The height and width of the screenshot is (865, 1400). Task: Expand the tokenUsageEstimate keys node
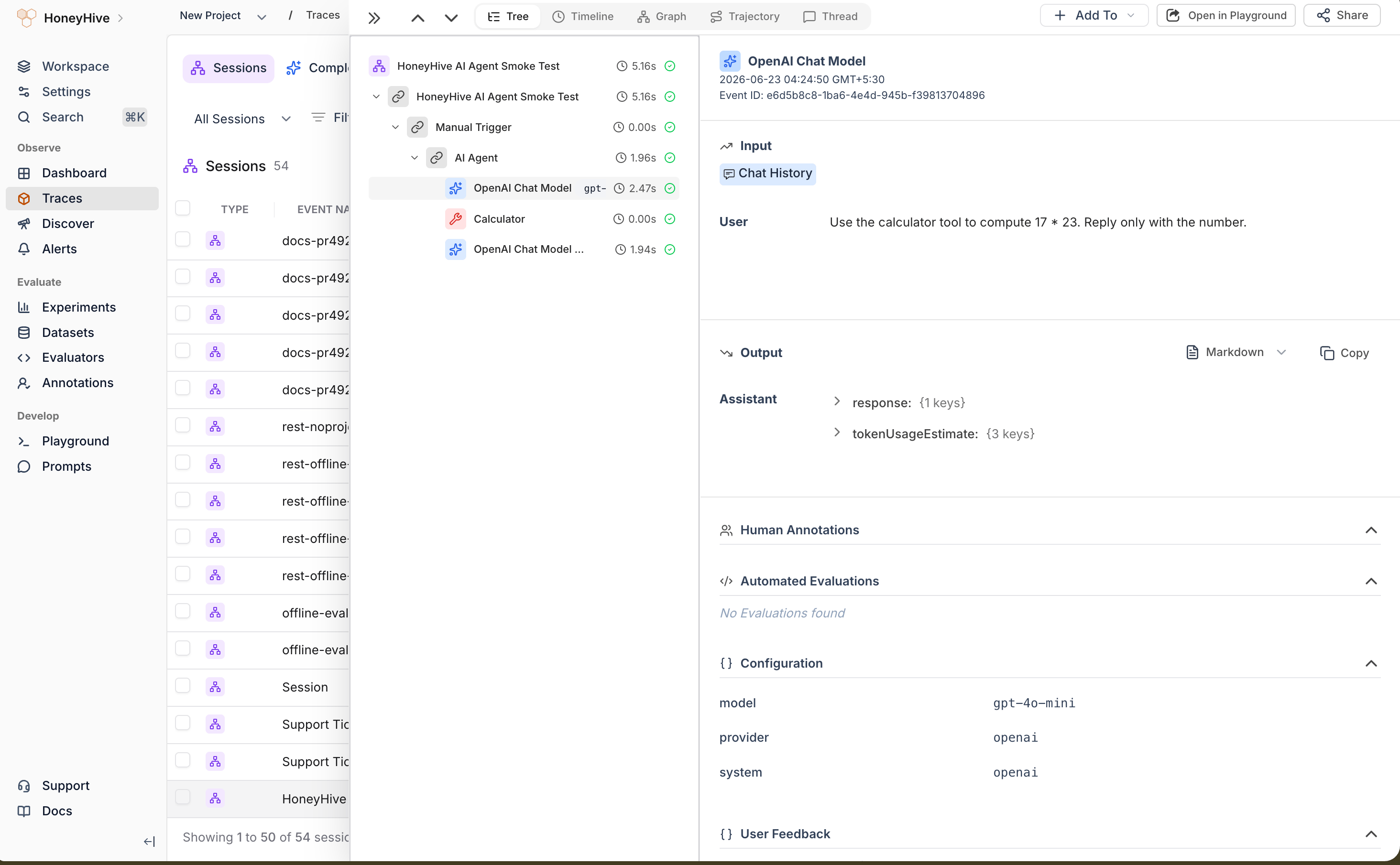837,432
